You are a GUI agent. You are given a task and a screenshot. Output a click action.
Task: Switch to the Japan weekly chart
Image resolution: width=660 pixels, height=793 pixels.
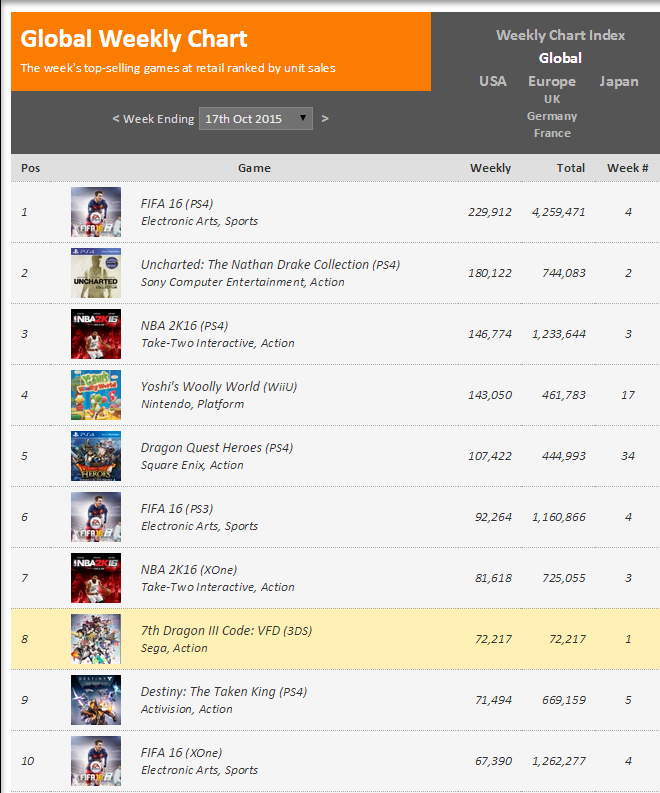point(619,81)
